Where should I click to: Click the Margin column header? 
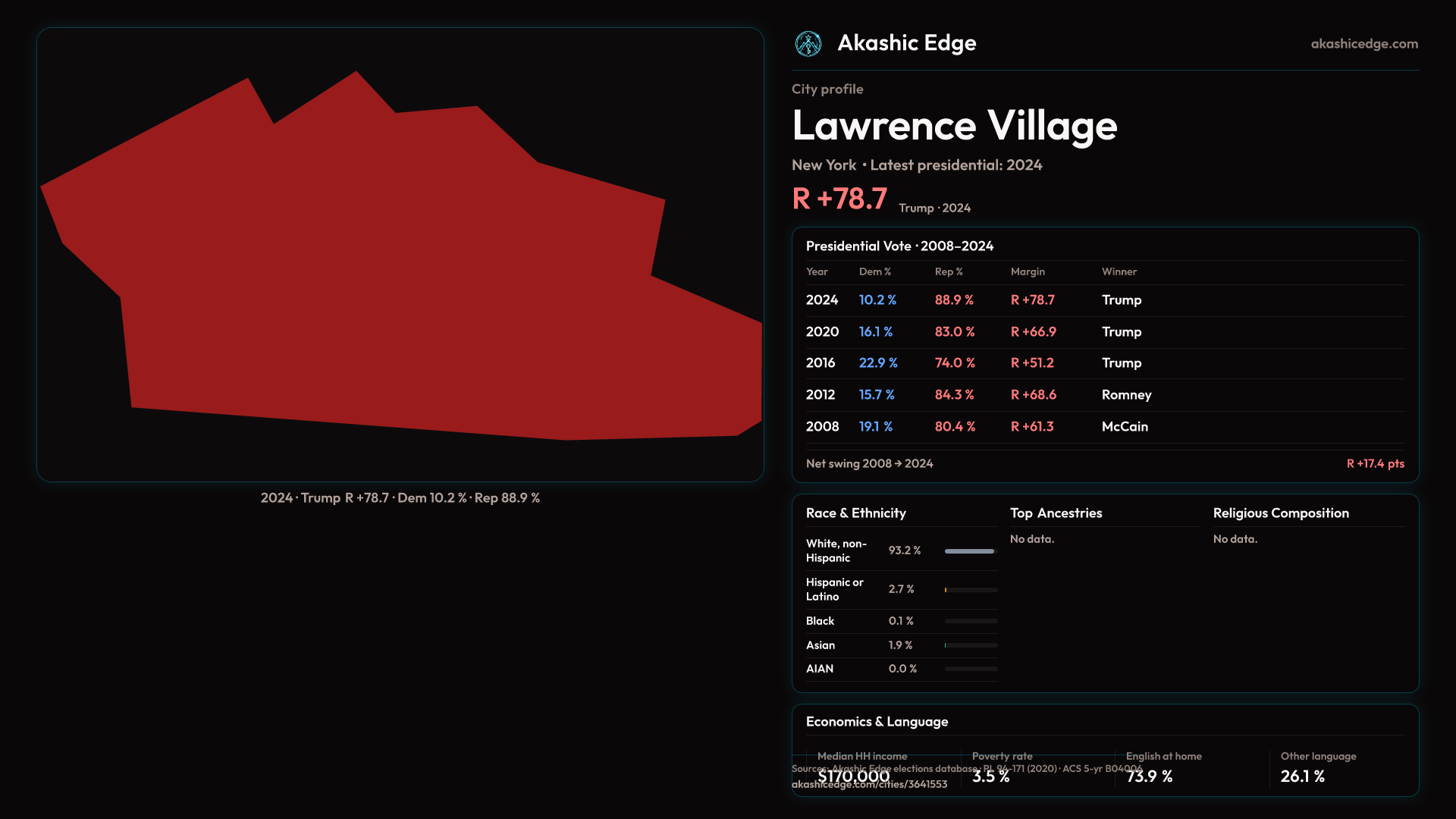click(1028, 271)
